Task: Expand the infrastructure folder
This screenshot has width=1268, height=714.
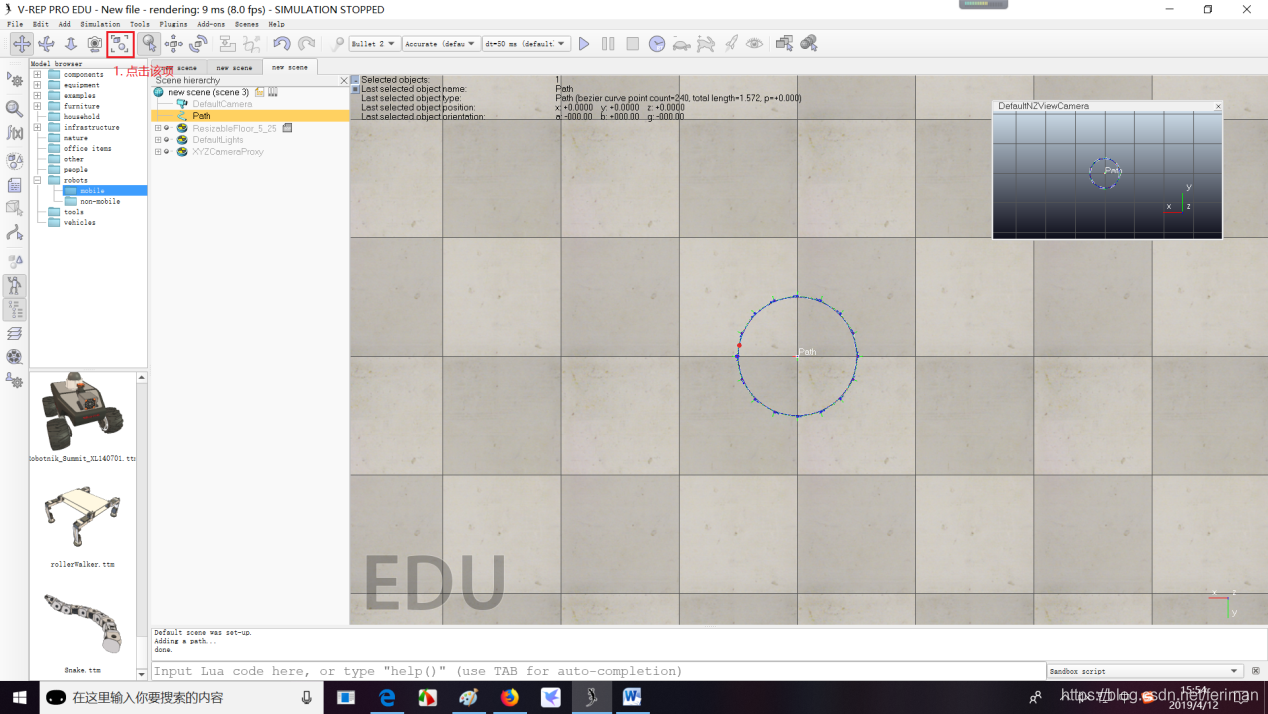Action: (x=37, y=127)
